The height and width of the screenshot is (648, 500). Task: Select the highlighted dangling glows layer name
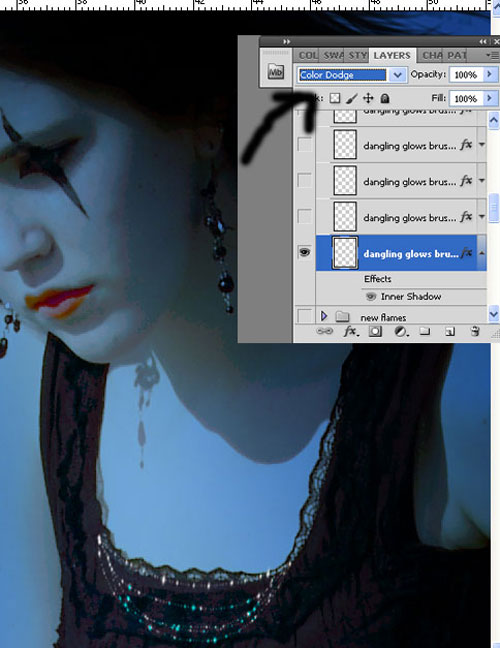pos(411,254)
